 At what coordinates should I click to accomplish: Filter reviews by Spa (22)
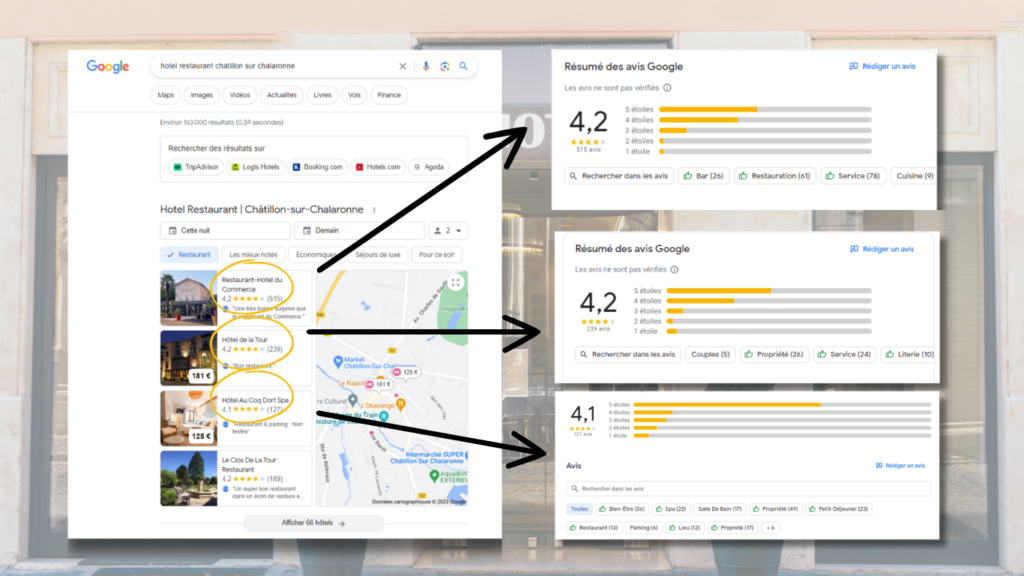[671, 509]
